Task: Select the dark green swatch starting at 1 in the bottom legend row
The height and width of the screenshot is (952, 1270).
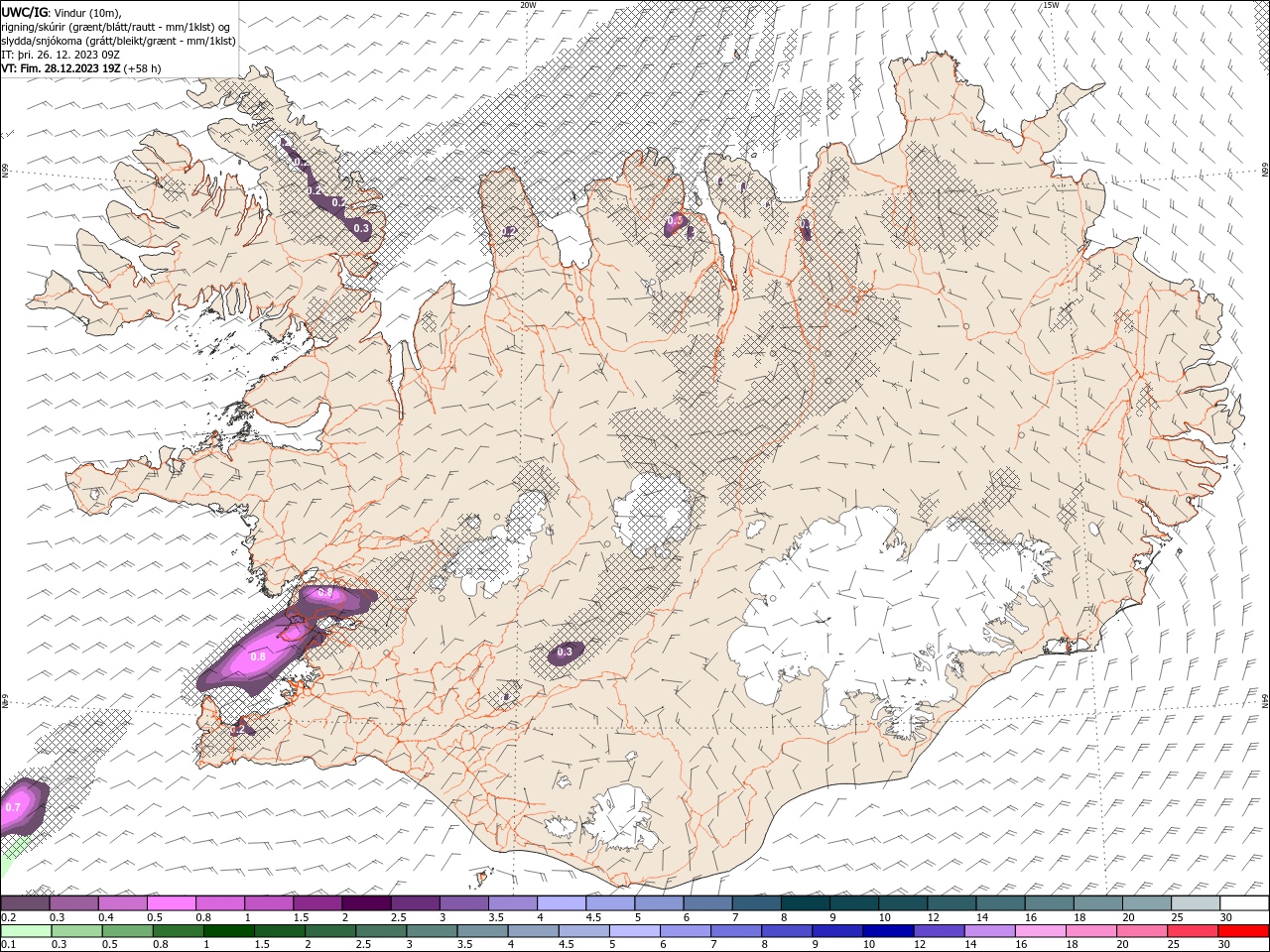Action: [x=227, y=931]
